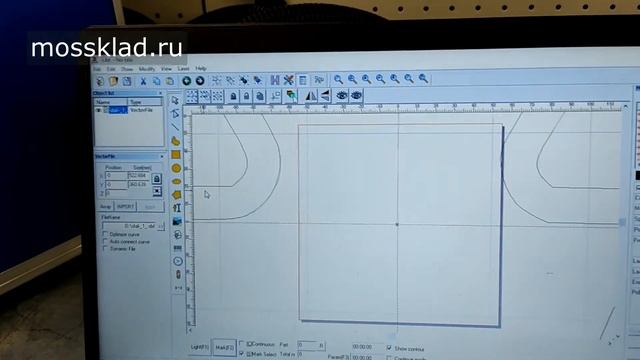
Task: Select the node edit tool
Action: [x=175, y=114]
